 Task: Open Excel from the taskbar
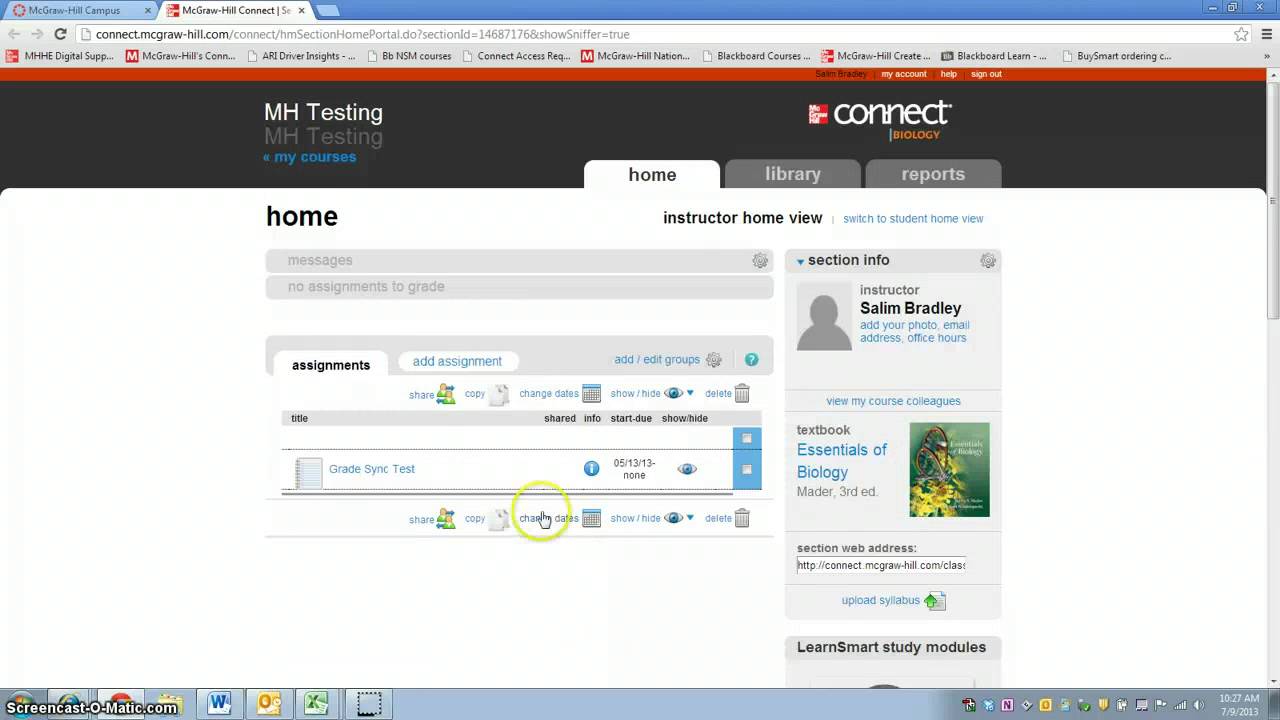316,703
